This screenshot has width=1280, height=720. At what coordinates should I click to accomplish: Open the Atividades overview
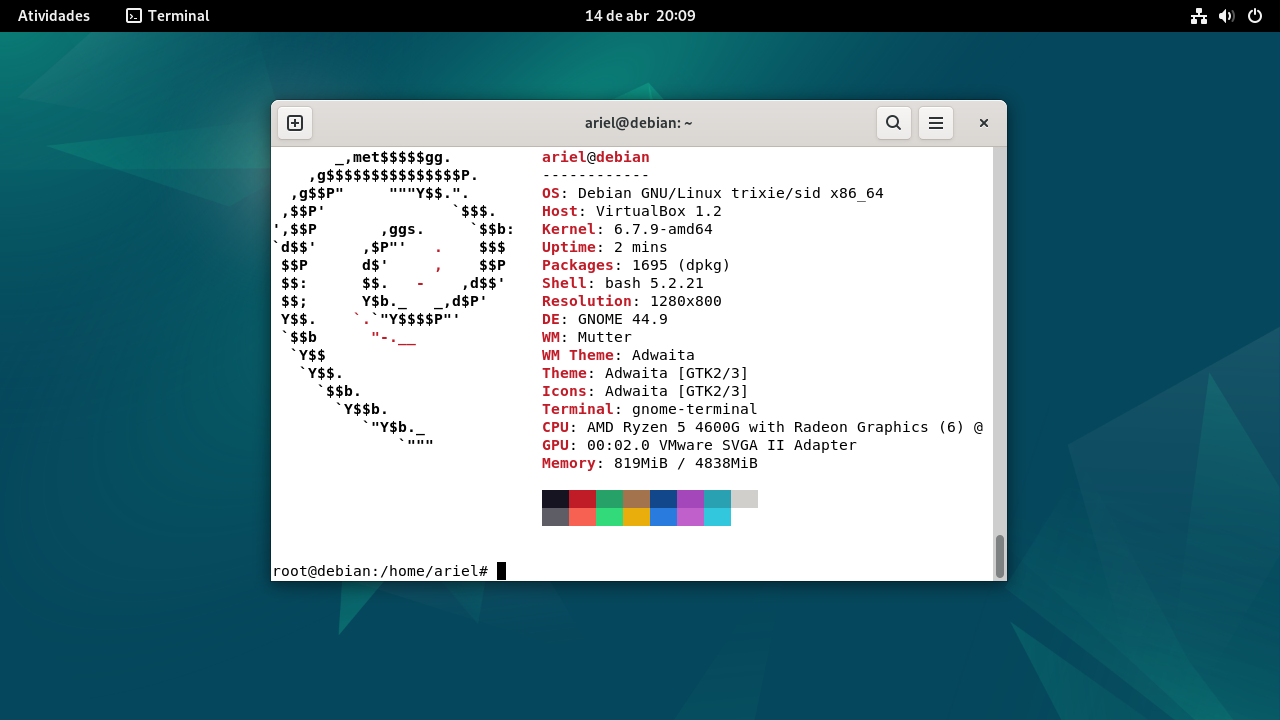[x=54, y=16]
